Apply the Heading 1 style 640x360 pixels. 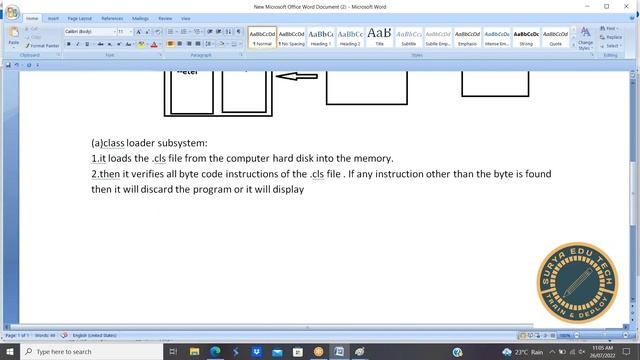click(321, 38)
